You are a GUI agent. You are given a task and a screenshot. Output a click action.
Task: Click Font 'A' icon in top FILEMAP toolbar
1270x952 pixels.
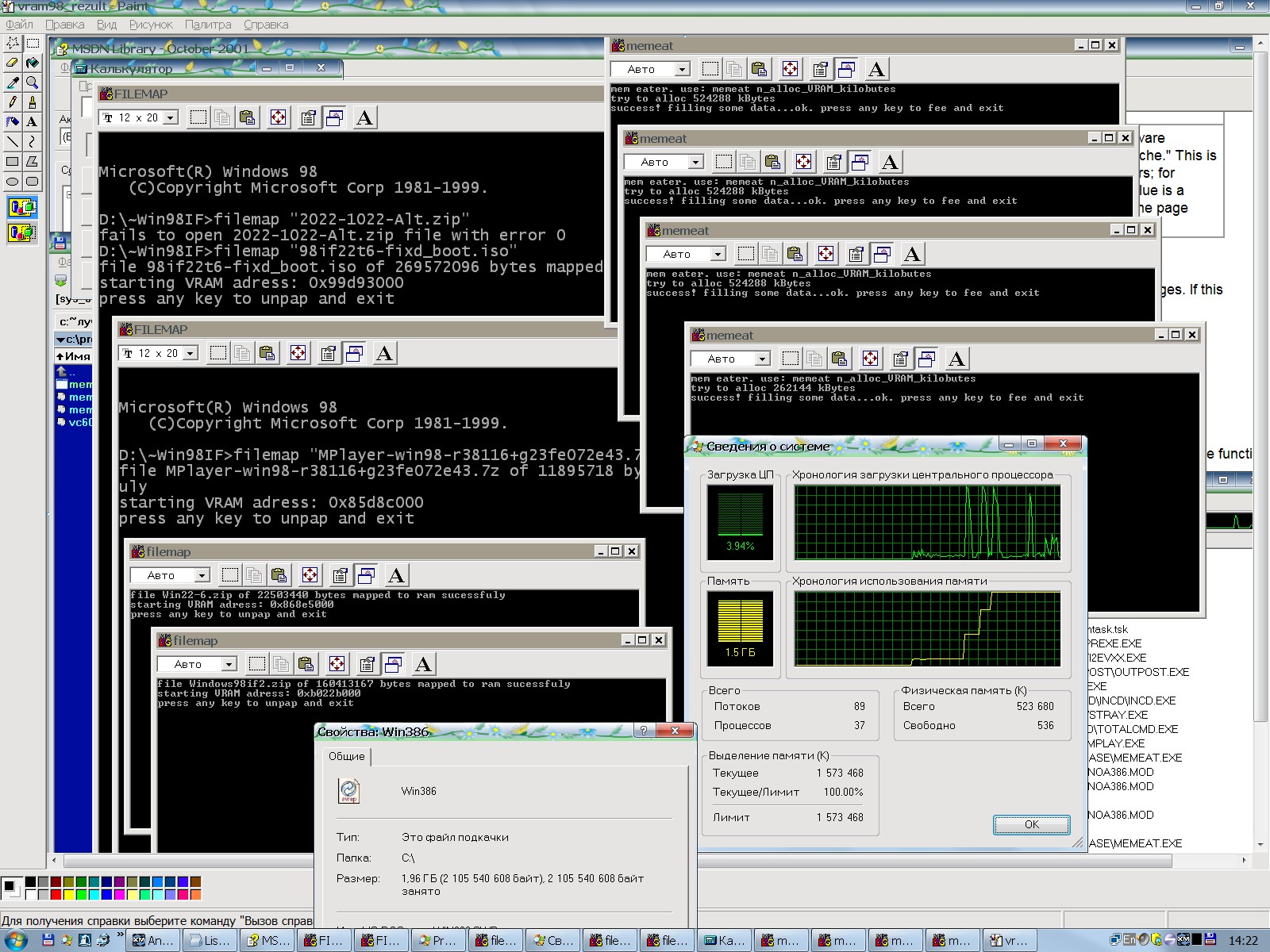pos(364,117)
